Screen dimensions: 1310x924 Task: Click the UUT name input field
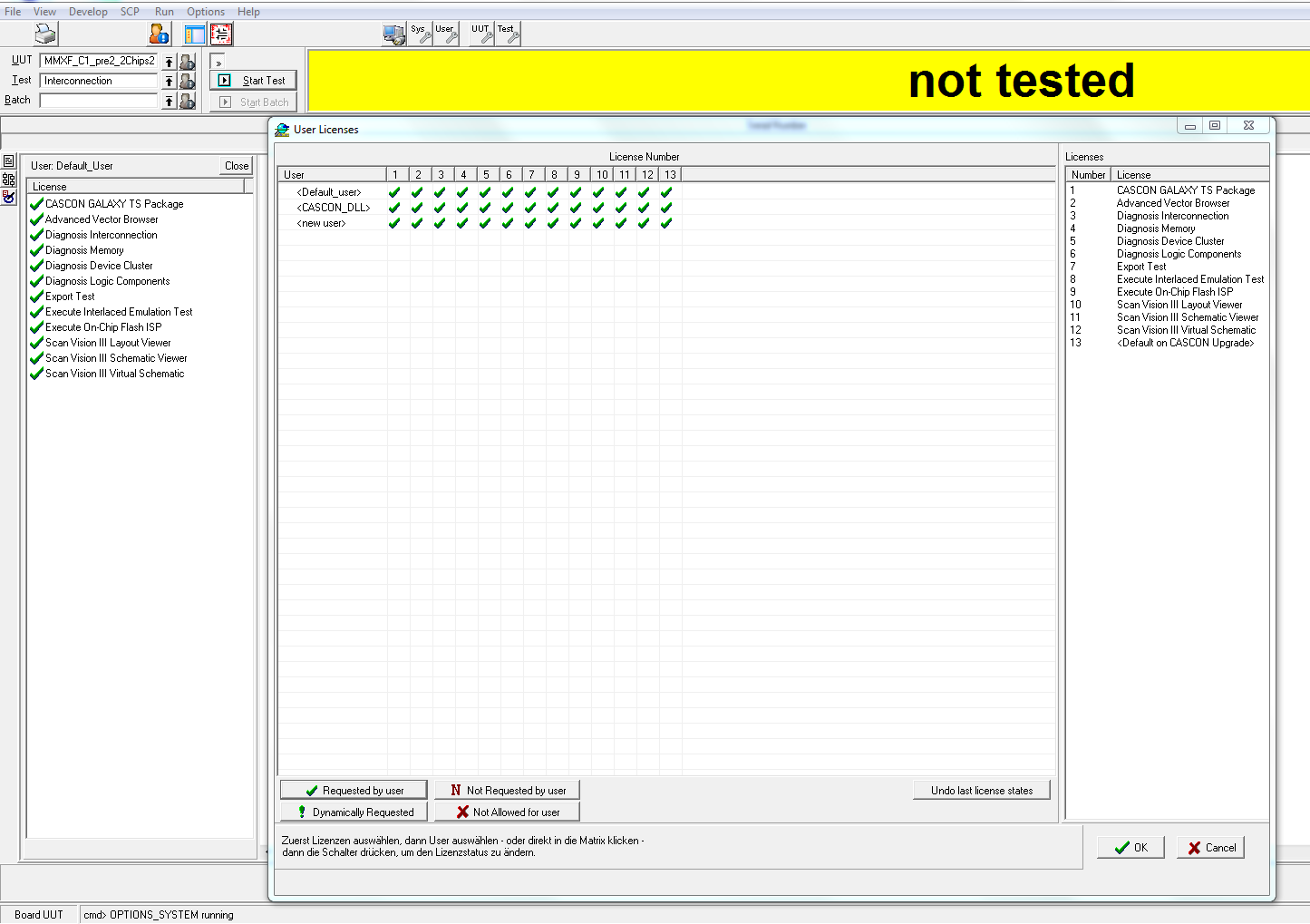point(99,61)
